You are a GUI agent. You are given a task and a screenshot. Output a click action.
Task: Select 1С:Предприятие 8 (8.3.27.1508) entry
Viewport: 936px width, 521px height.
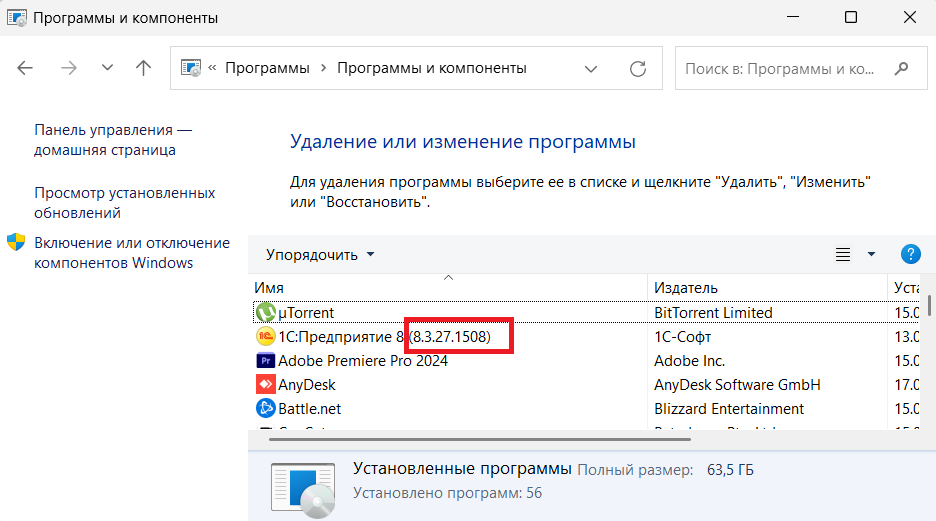(384, 337)
